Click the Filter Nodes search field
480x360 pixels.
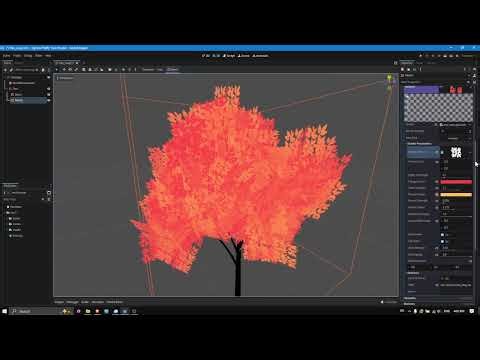click(x=26, y=70)
